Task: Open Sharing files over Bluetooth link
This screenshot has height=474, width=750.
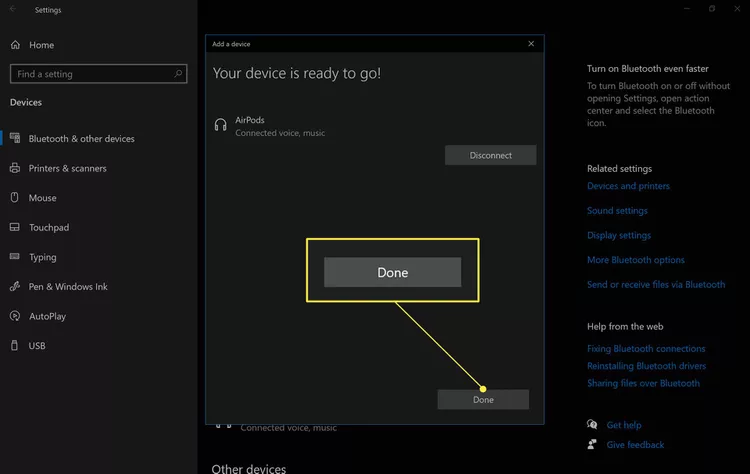Action: click(x=643, y=383)
